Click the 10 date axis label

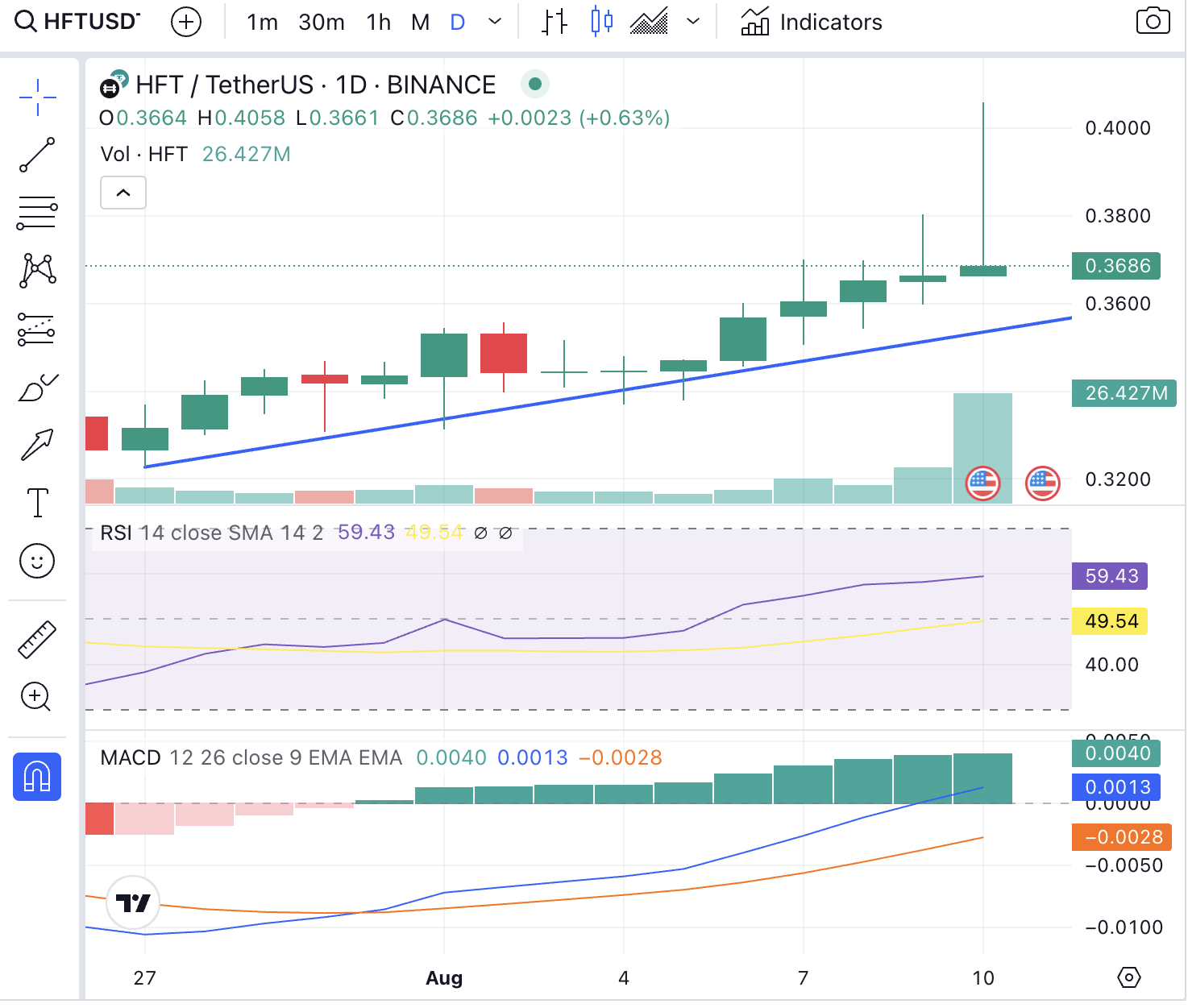click(982, 978)
